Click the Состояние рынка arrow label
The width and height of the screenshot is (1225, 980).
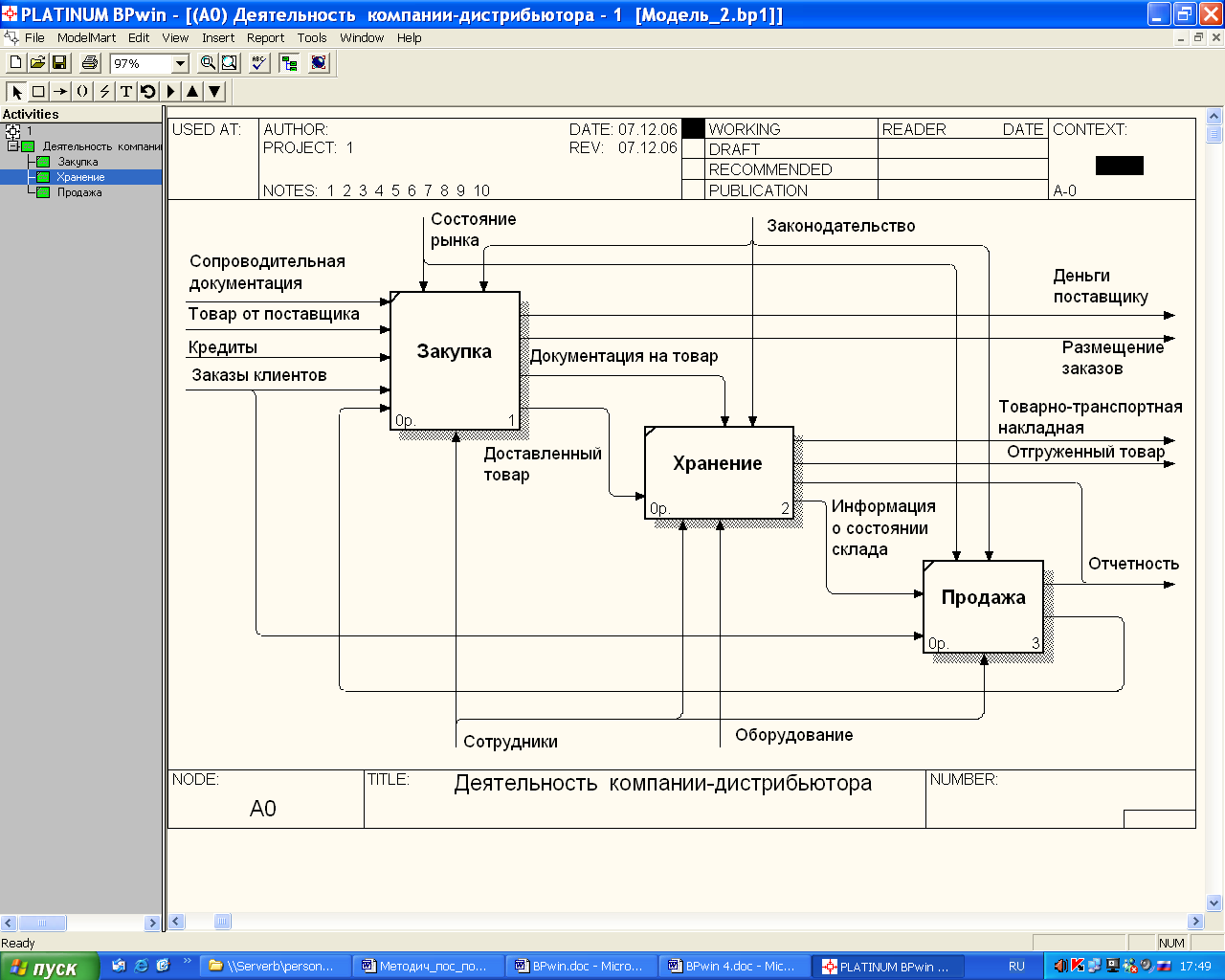coord(473,230)
